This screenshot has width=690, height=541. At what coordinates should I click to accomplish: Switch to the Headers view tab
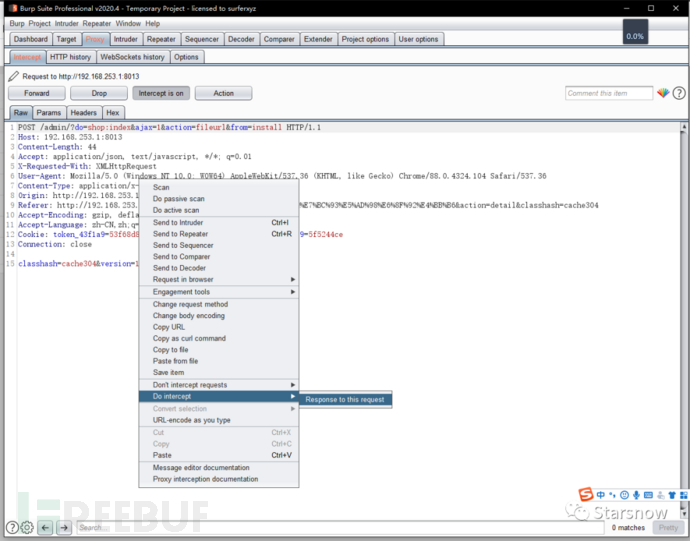(x=84, y=113)
